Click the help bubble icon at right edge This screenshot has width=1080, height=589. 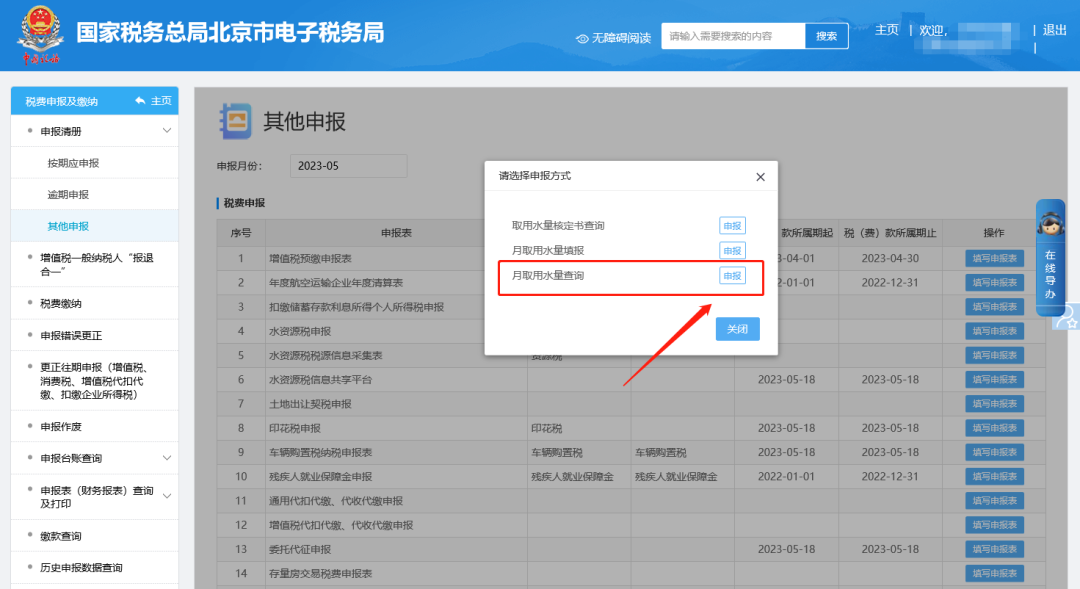coord(1067,318)
